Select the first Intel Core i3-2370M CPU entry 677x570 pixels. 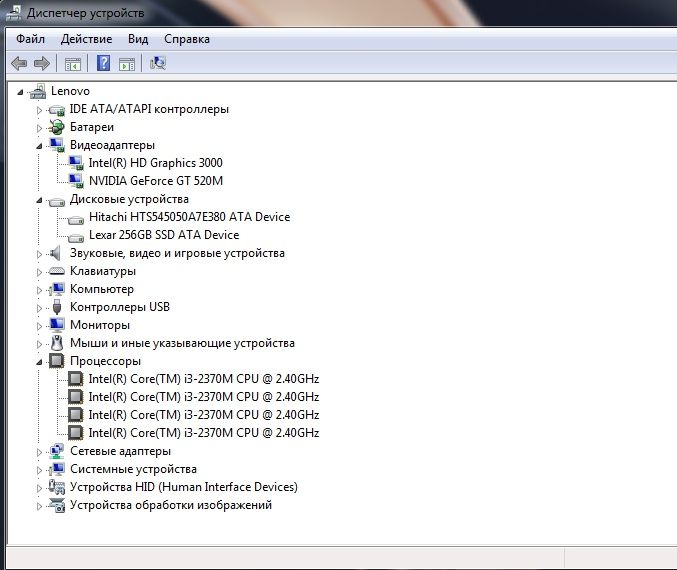pyautogui.click(x=204, y=379)
